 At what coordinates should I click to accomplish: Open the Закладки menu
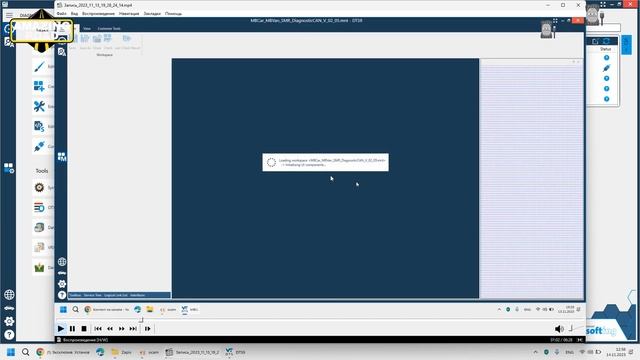pos(152,13)
